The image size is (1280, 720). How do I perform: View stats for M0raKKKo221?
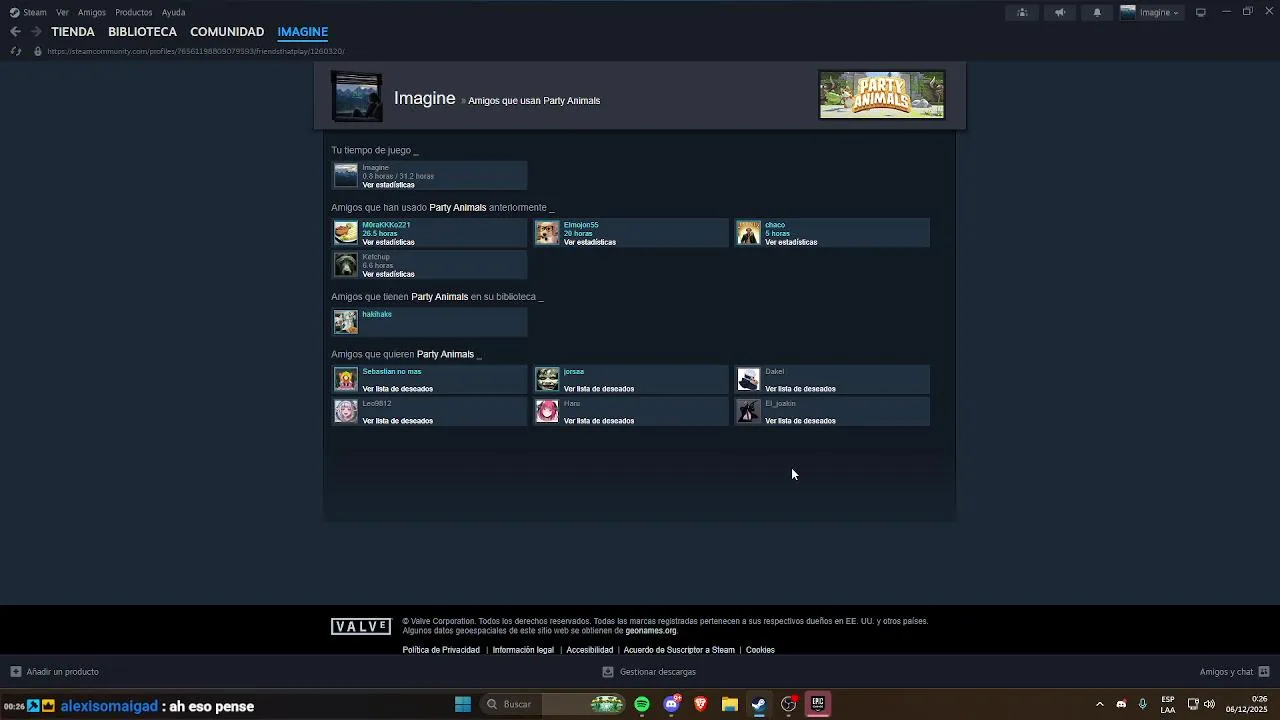coord(388,242)
